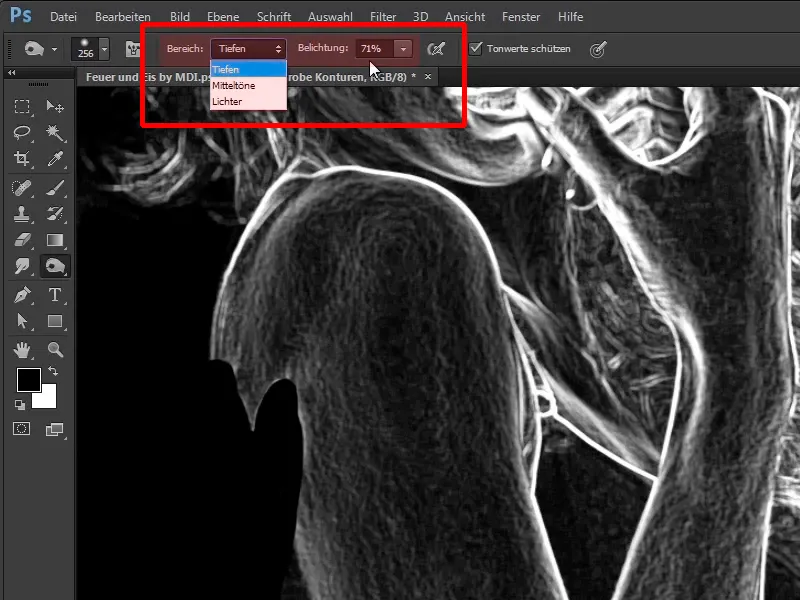Screen dimensions: 800x600
Task: Open the Datei menu
Action: pyautogui.click(x=63, y=17)
